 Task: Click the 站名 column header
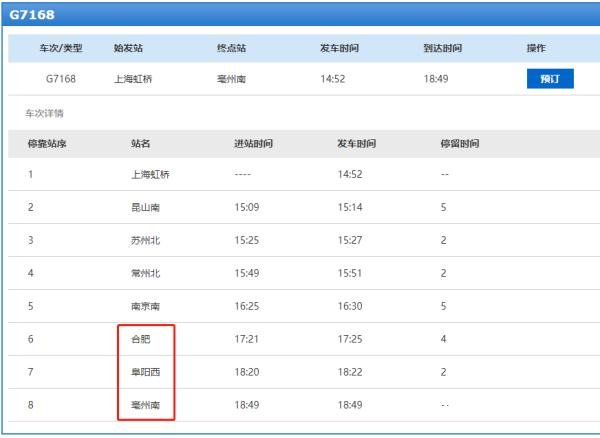141,144
